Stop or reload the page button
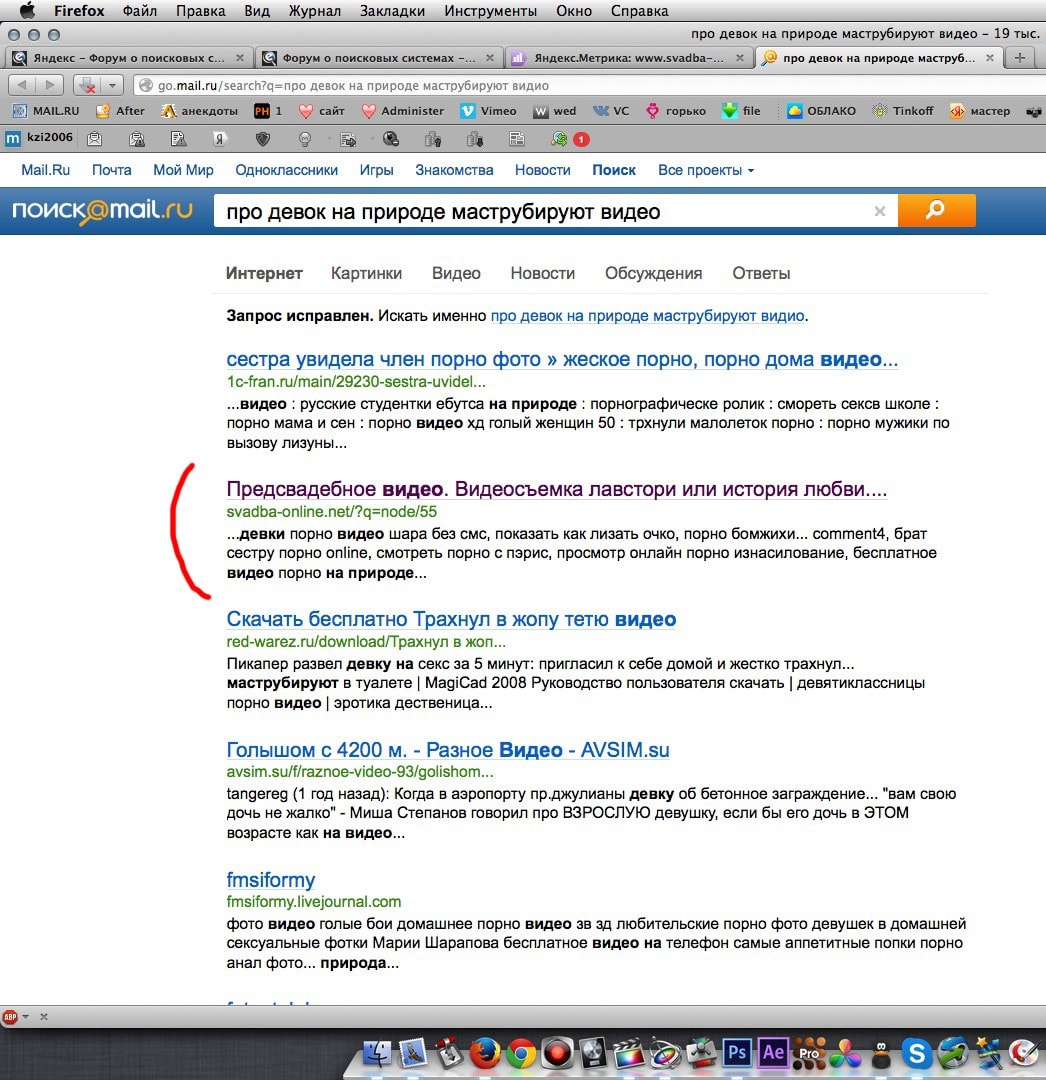Viewport: 1046px width, 1080px height. [x=87, y=85]
